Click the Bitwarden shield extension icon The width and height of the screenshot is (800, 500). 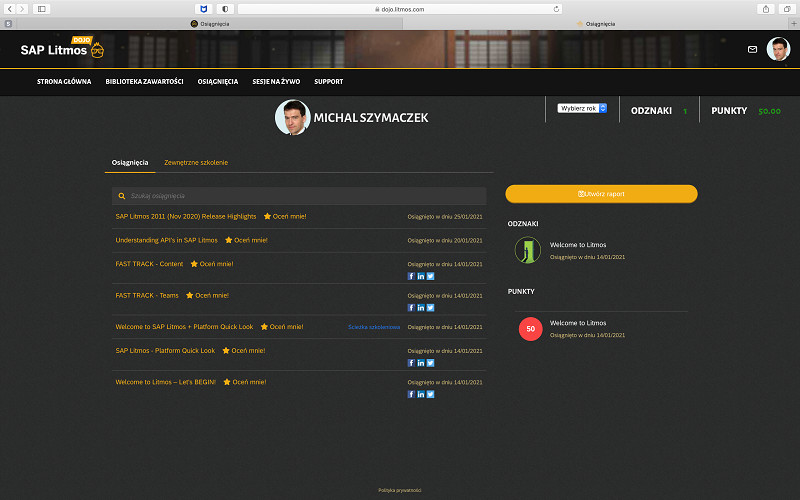pos(204,9)
